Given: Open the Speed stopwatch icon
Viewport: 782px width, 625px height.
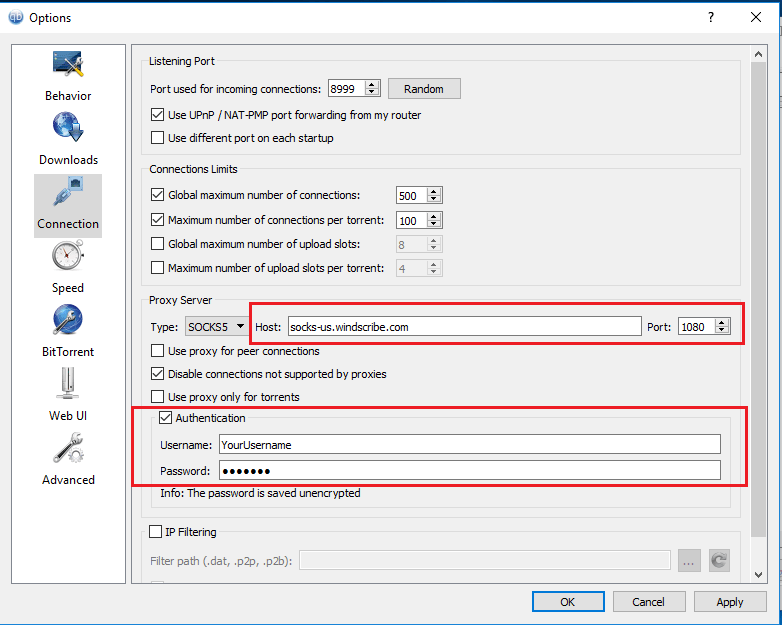Looking at the screenshot, I should coord(68,255).
